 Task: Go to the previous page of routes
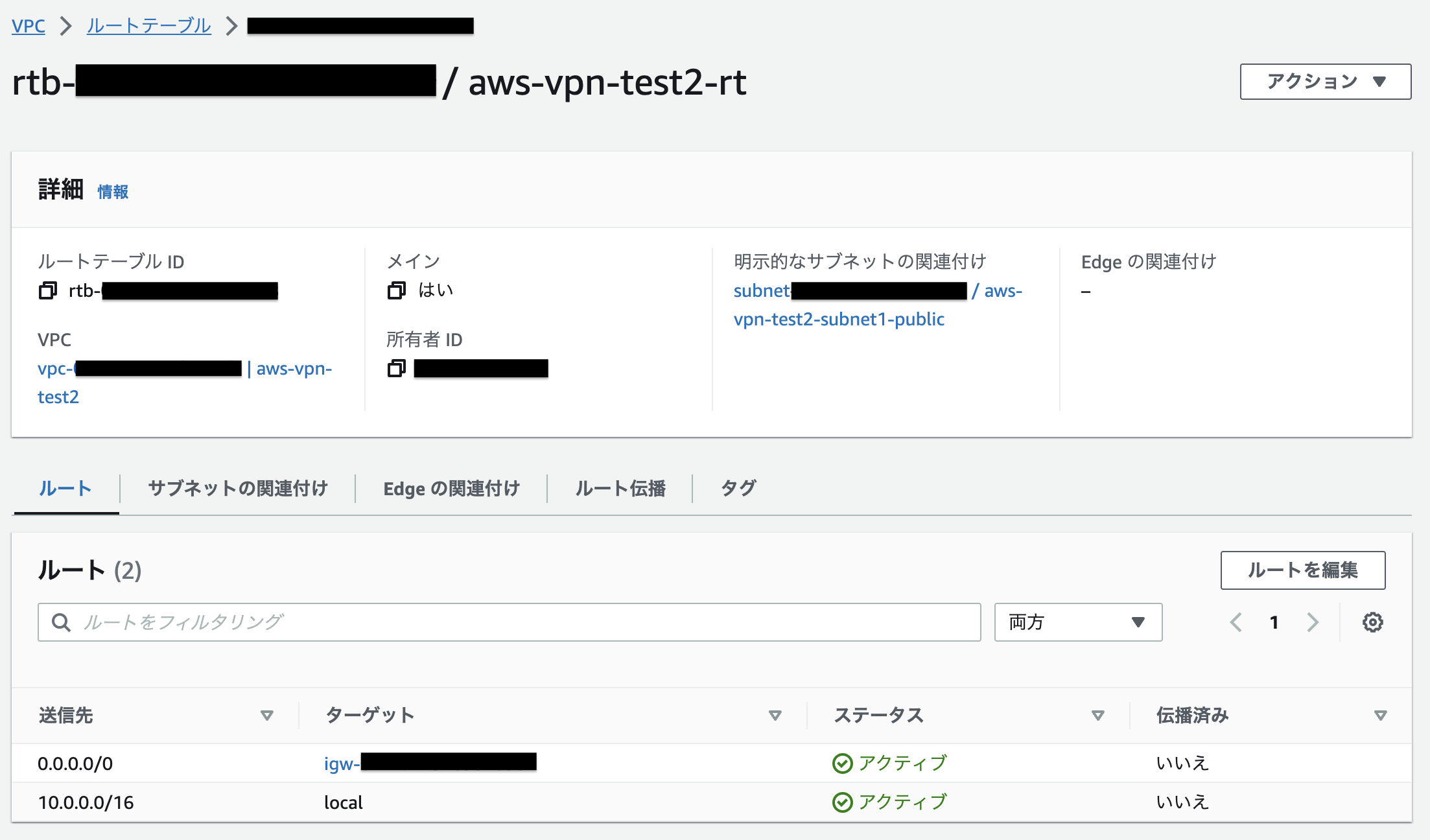click(1236, 622)
